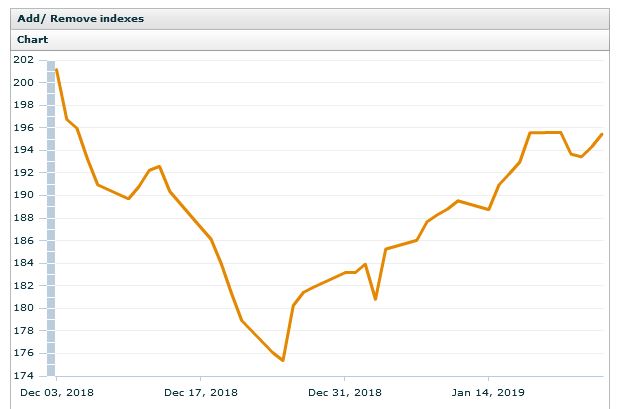Click the 174 y-axis value

(23, 376)
